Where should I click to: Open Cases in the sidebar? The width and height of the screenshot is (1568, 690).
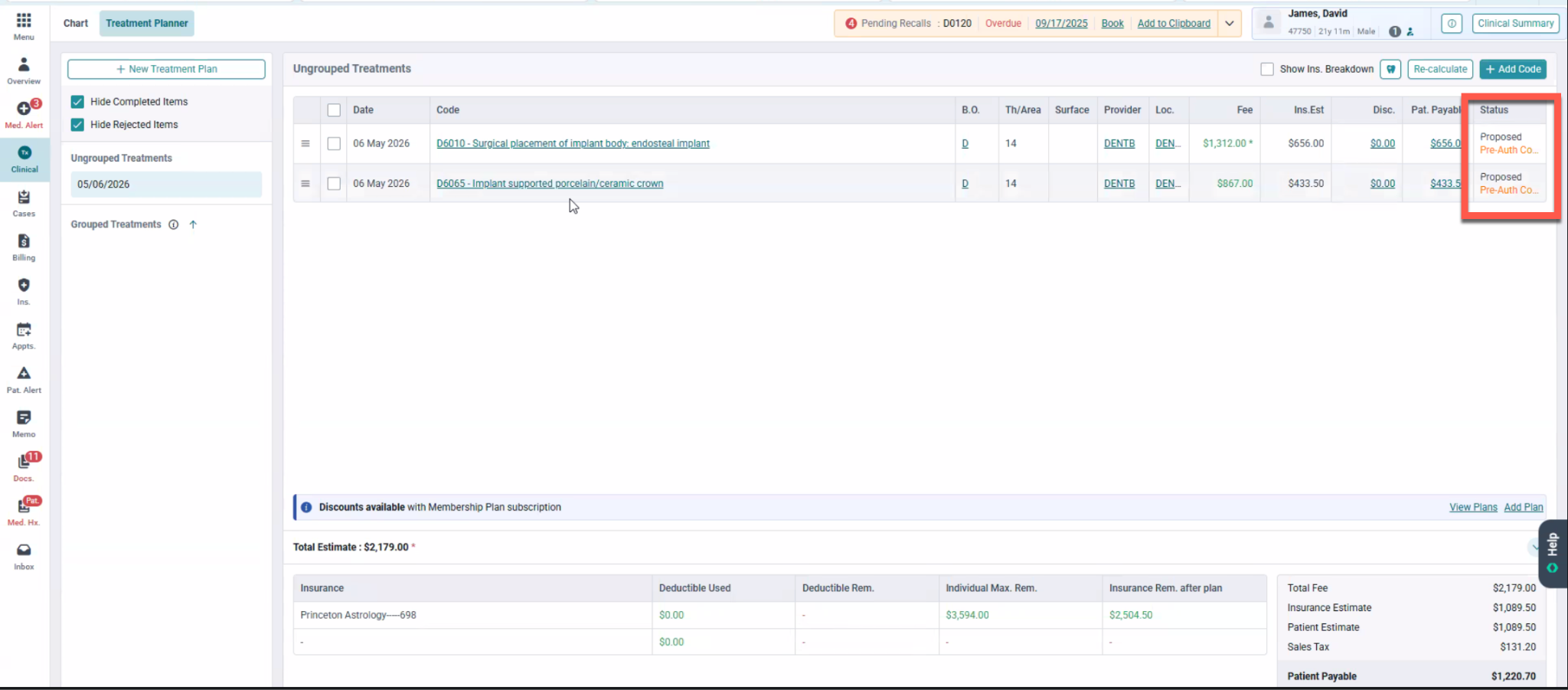pos(24,203)
